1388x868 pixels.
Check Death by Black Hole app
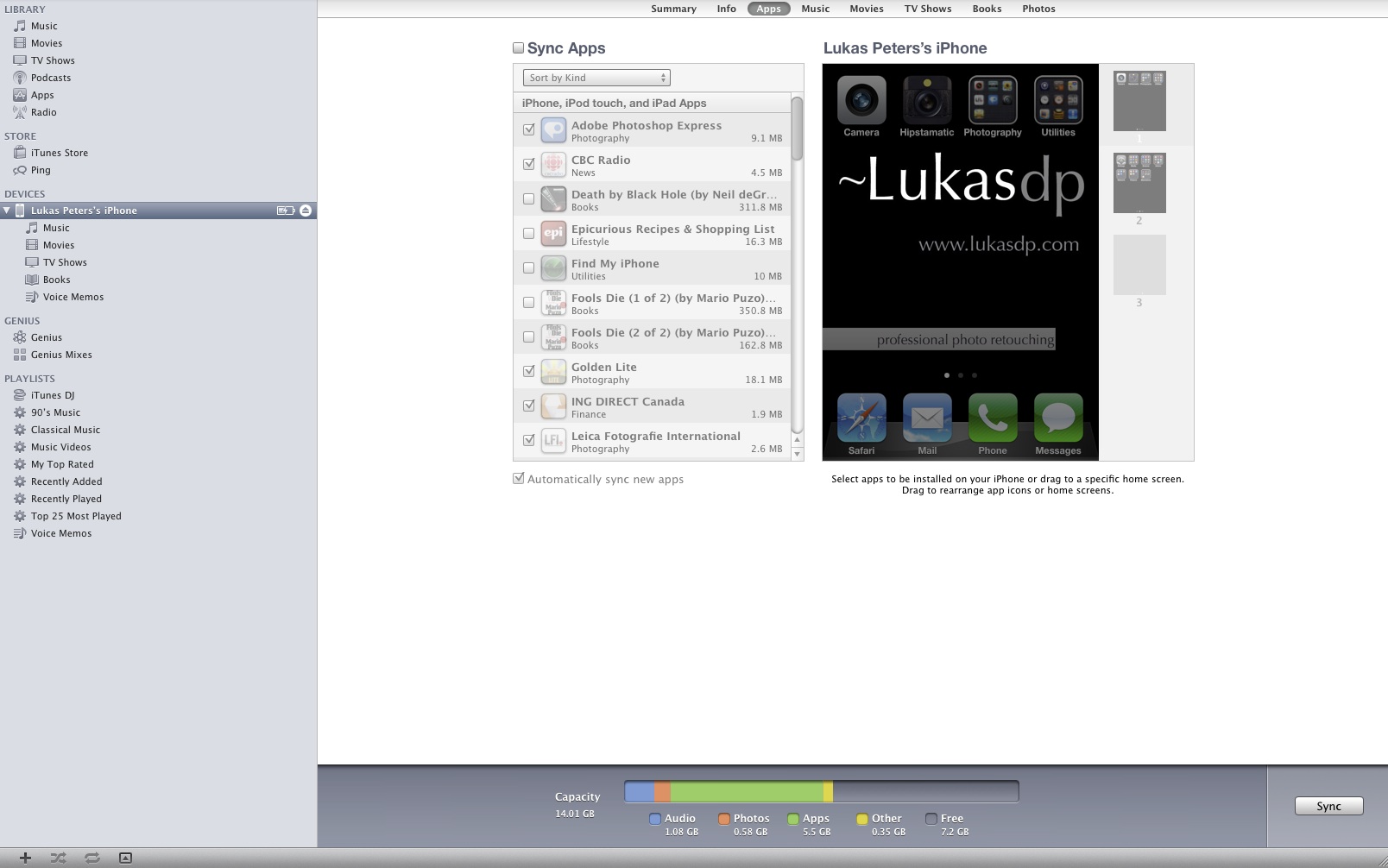(x=529, y=198)
